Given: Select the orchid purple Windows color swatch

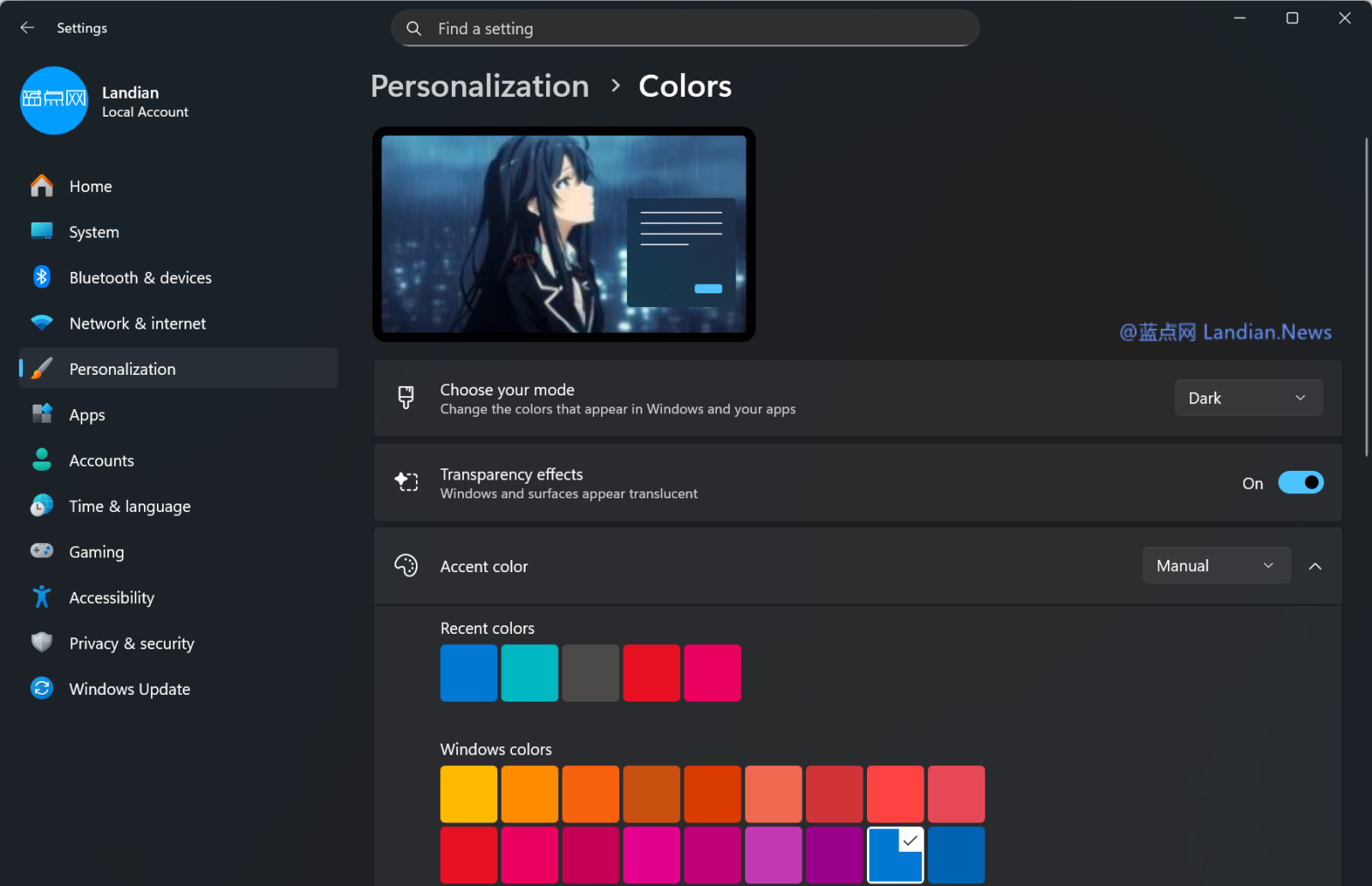Looking at the screenshot, I should pyautogui.click(x=773, y=854).
